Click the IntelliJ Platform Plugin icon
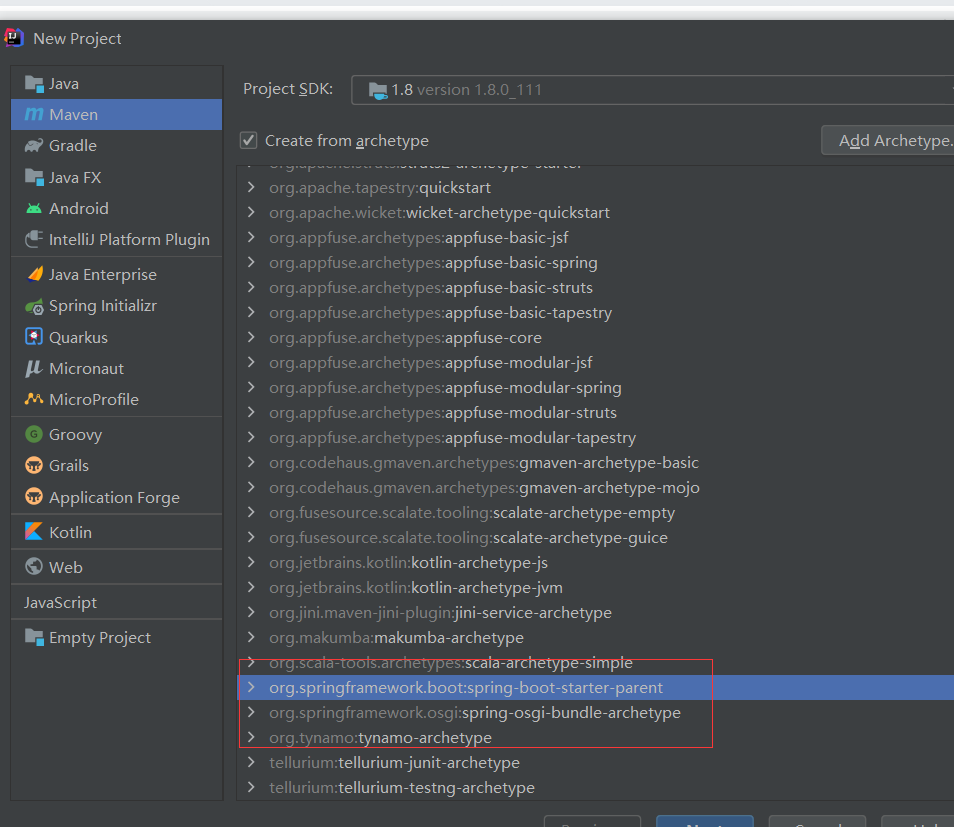The image size is (954, 827). [x=34, y=239]
